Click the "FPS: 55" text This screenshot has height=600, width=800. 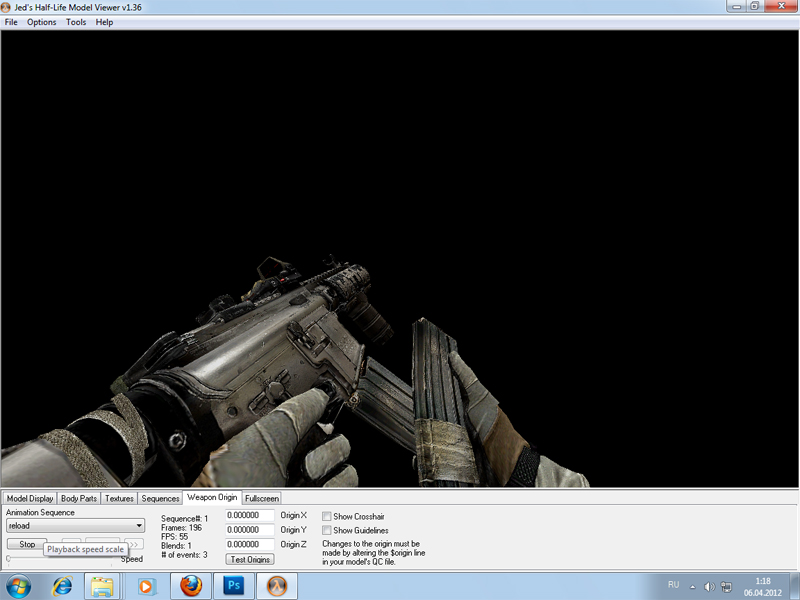click(174, 537)
